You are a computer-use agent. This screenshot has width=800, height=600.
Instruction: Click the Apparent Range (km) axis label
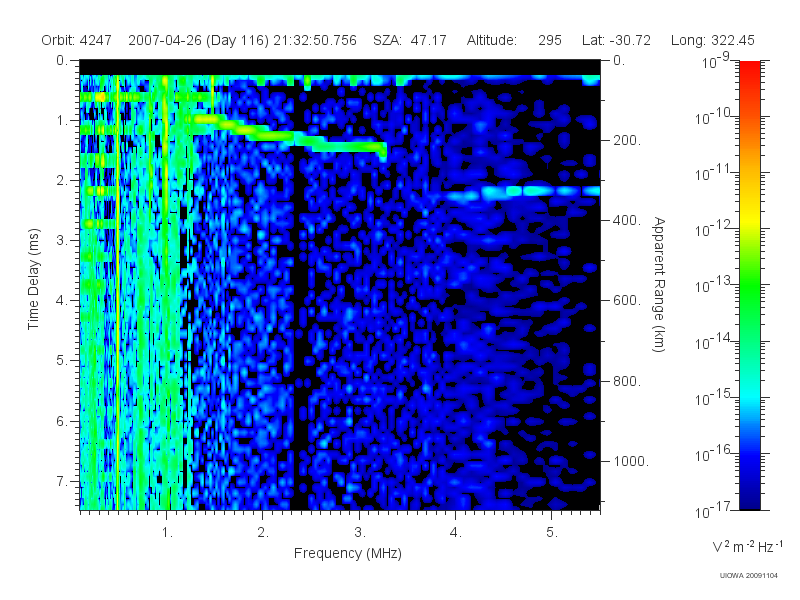point(659,284)
